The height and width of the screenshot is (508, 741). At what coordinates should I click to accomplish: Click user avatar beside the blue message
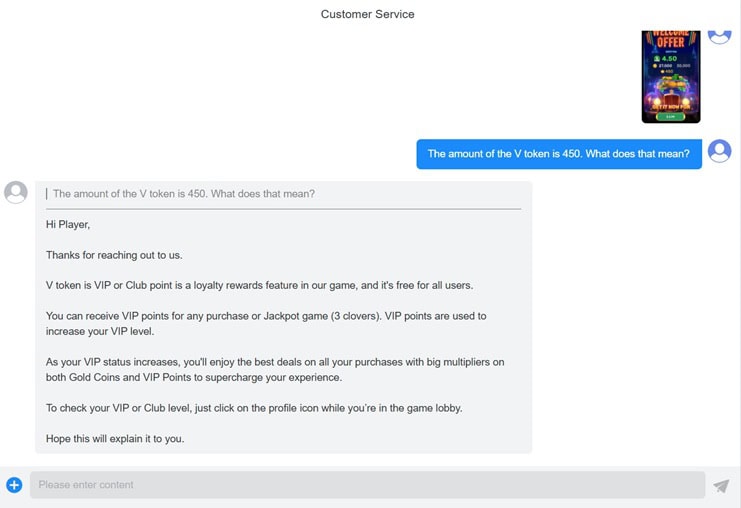click(x=719, y=151)
